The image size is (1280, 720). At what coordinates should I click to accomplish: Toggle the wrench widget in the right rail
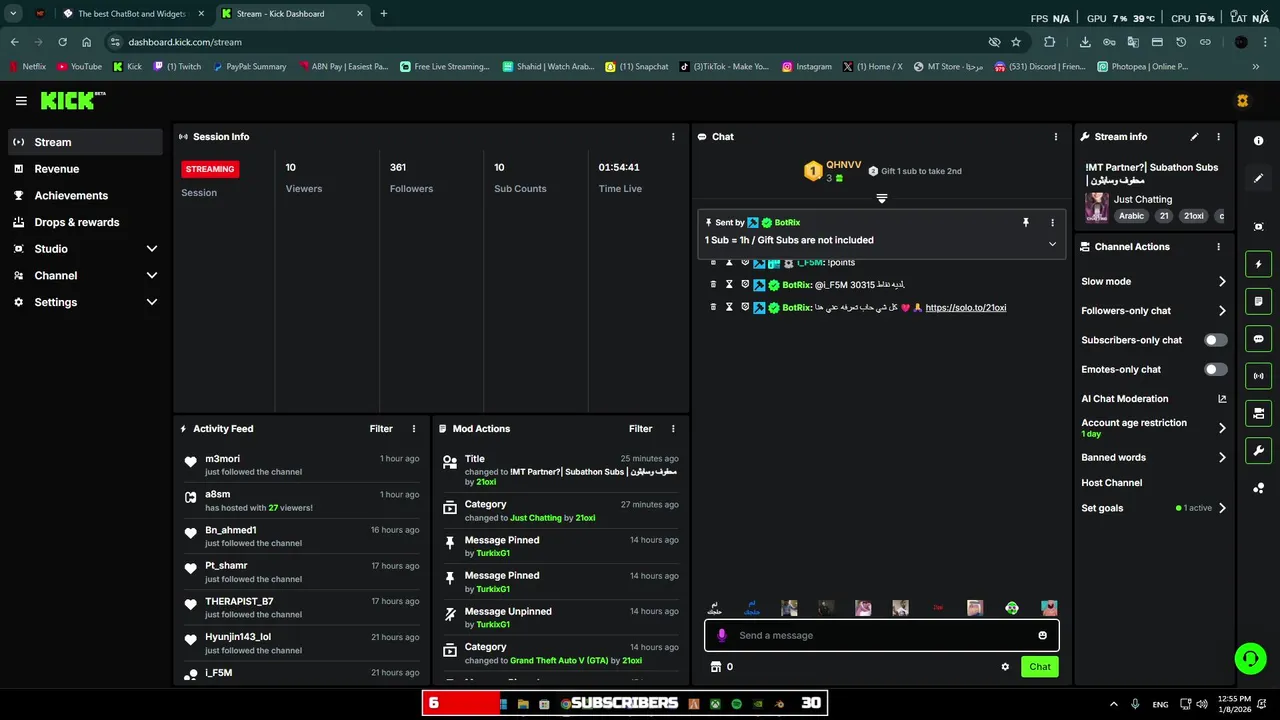tap(1259, 450)
